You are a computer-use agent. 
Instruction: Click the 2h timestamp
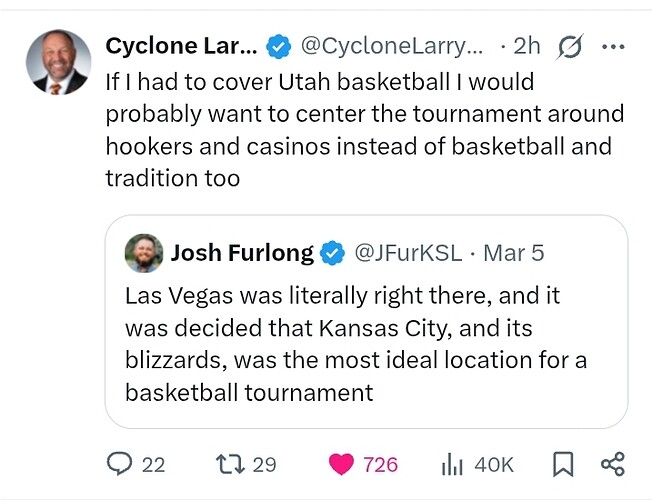[x=526, y=46]
